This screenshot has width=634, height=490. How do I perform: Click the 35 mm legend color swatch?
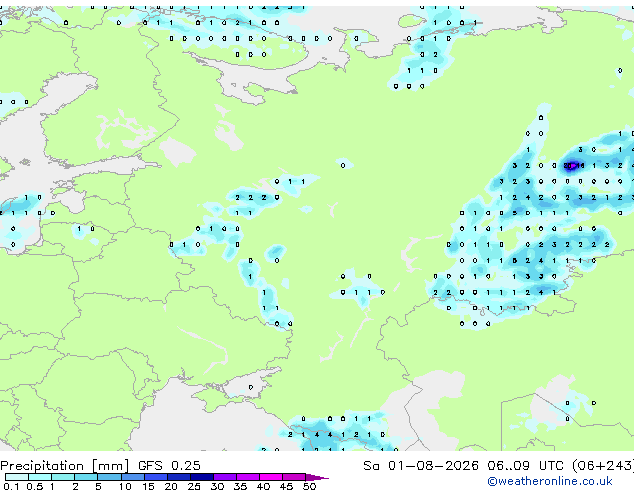click(247, 477)
